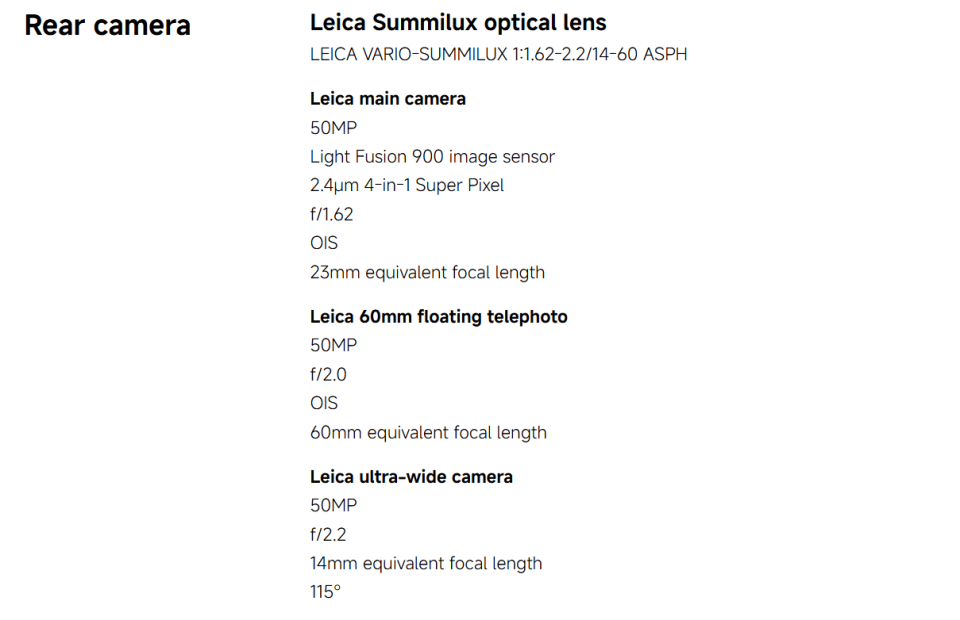Select OIS under floating telephoto
The image size is (960, 620).
click(323, 403)
